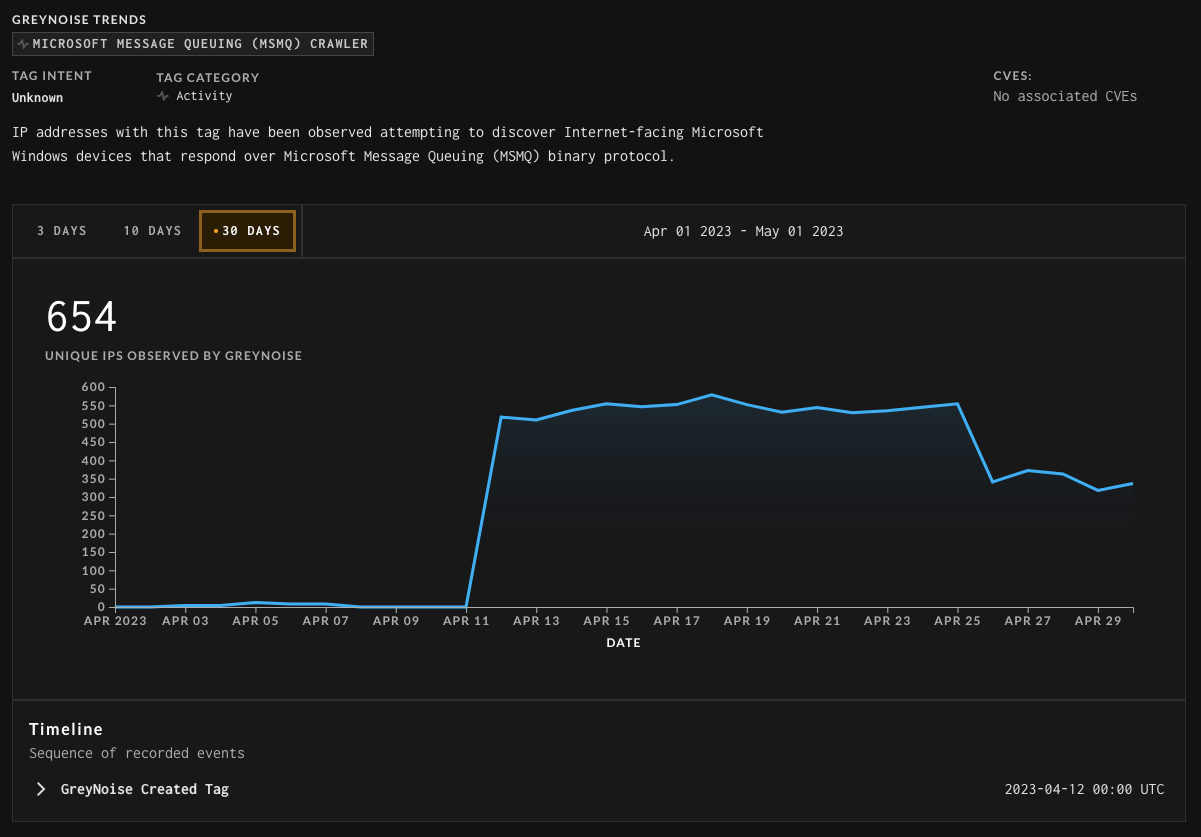Click the GreyNoise Created Tag label
Image resolution: width=1201 pixels, height=837 pixels.
(x=145, y=789)
